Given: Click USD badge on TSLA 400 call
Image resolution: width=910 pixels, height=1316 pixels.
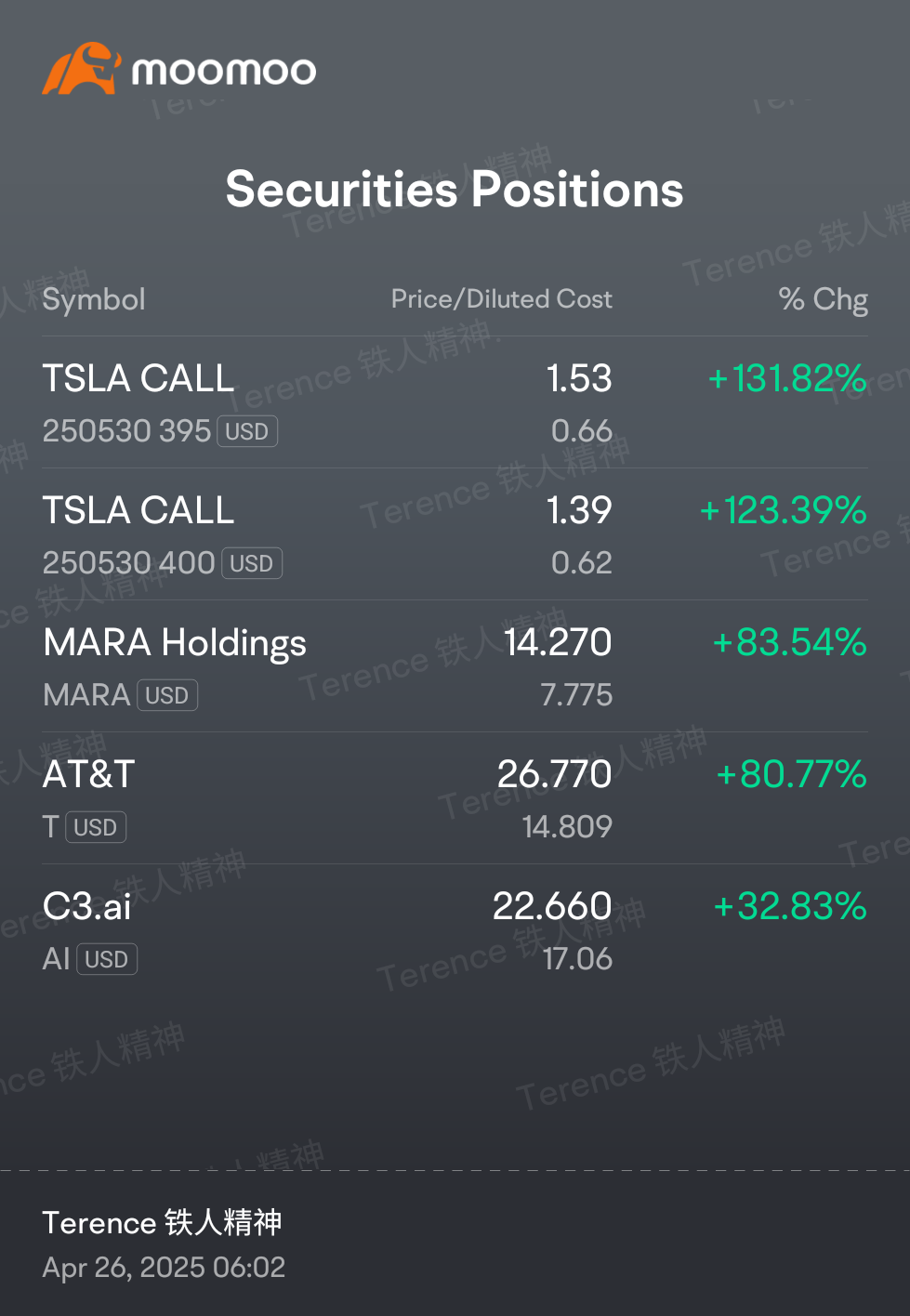Looking at the screenshot, I should tap(251, 563).
